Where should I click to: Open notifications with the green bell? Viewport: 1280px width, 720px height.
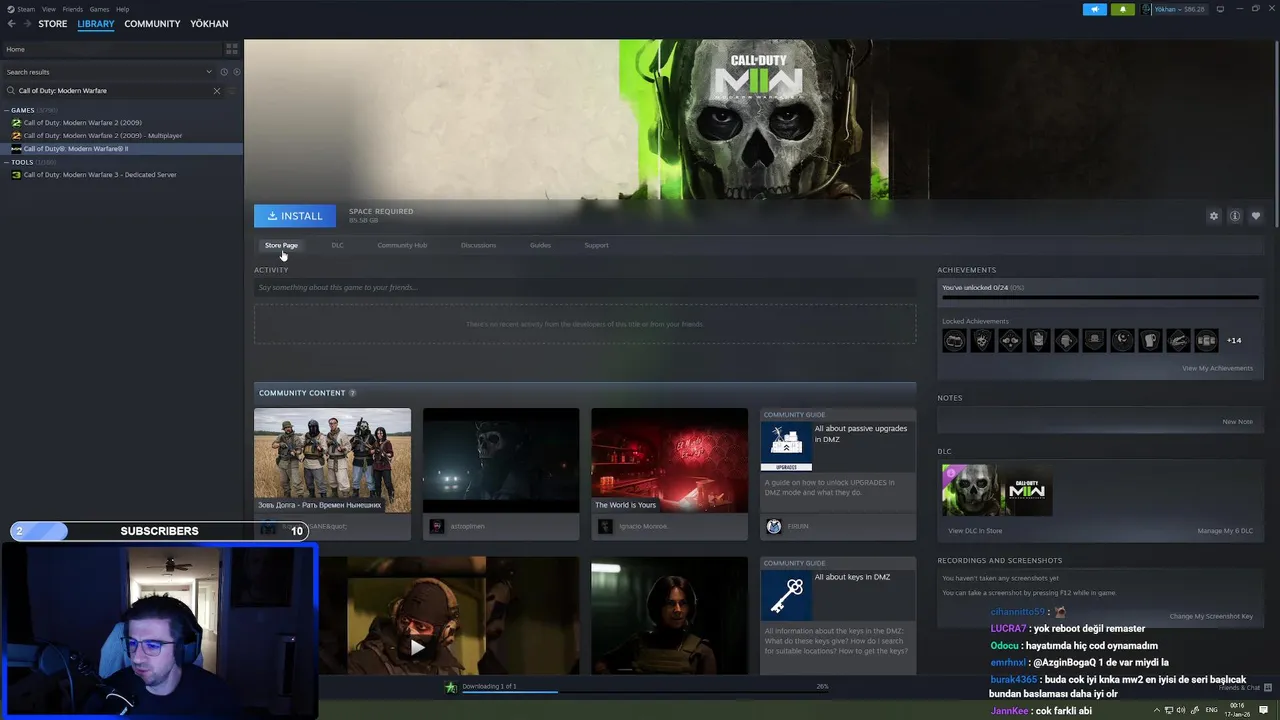tap(1122, 9)
